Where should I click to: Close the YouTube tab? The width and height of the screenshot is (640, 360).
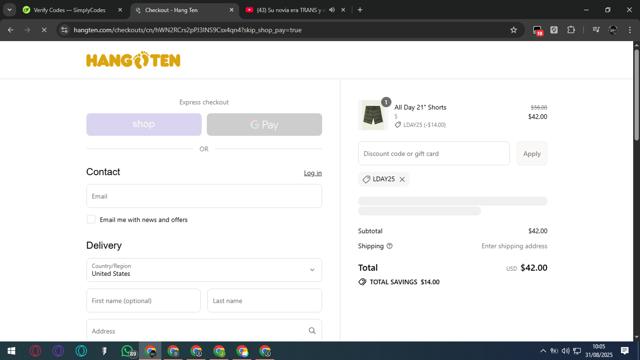pos(343,10)
